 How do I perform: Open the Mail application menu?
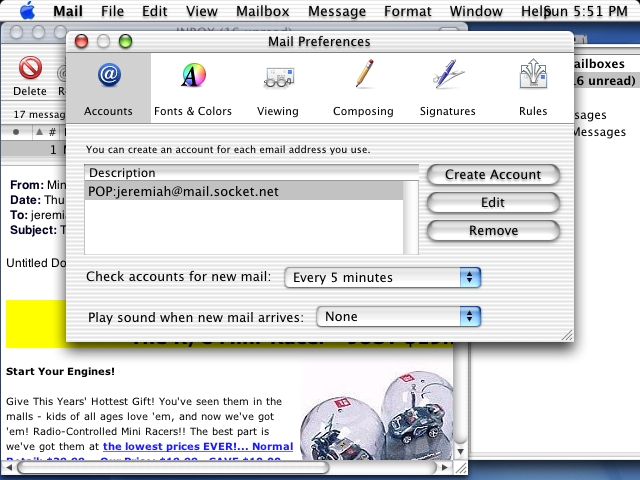68,11
